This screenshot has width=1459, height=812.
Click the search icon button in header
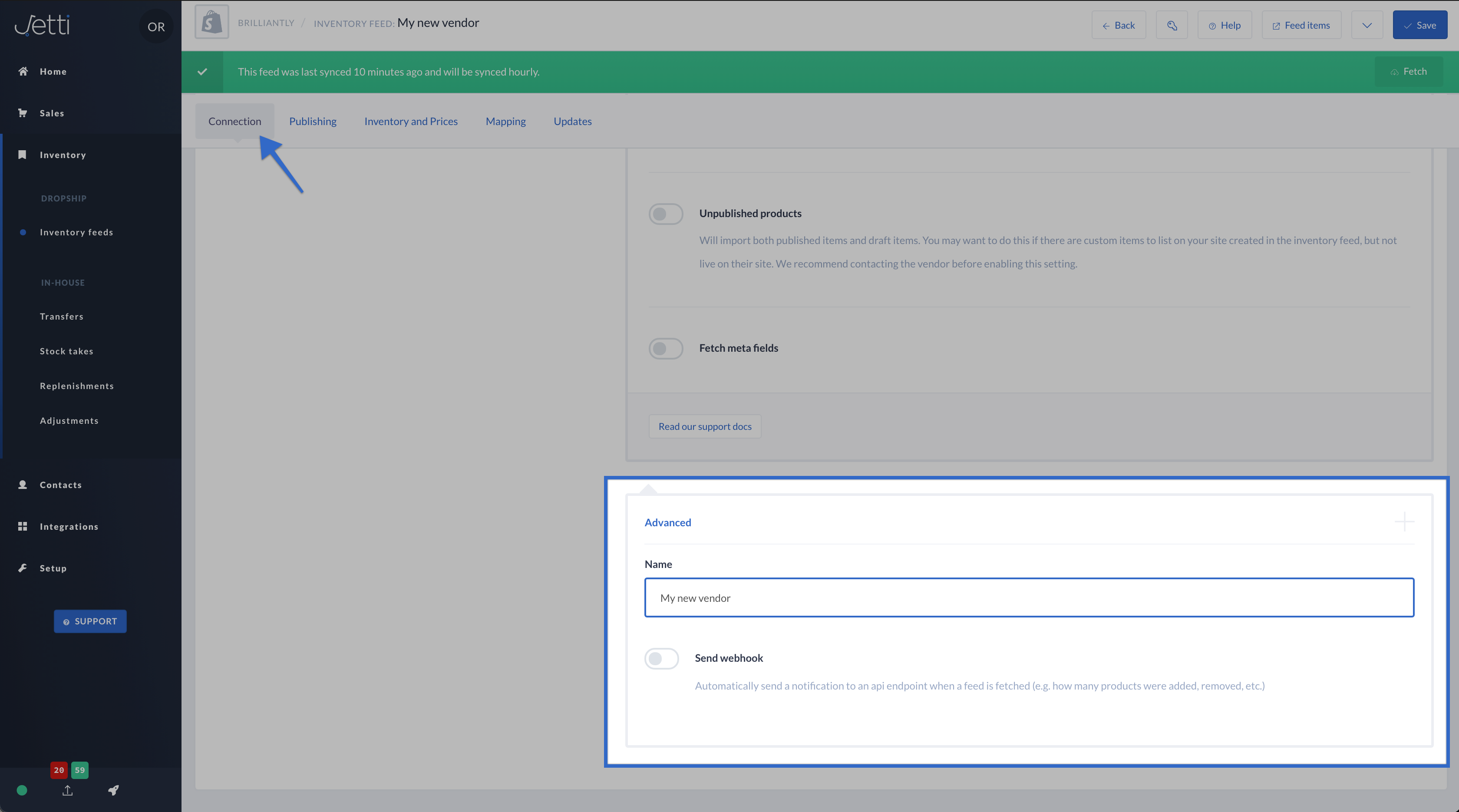tap(1172, 25)
